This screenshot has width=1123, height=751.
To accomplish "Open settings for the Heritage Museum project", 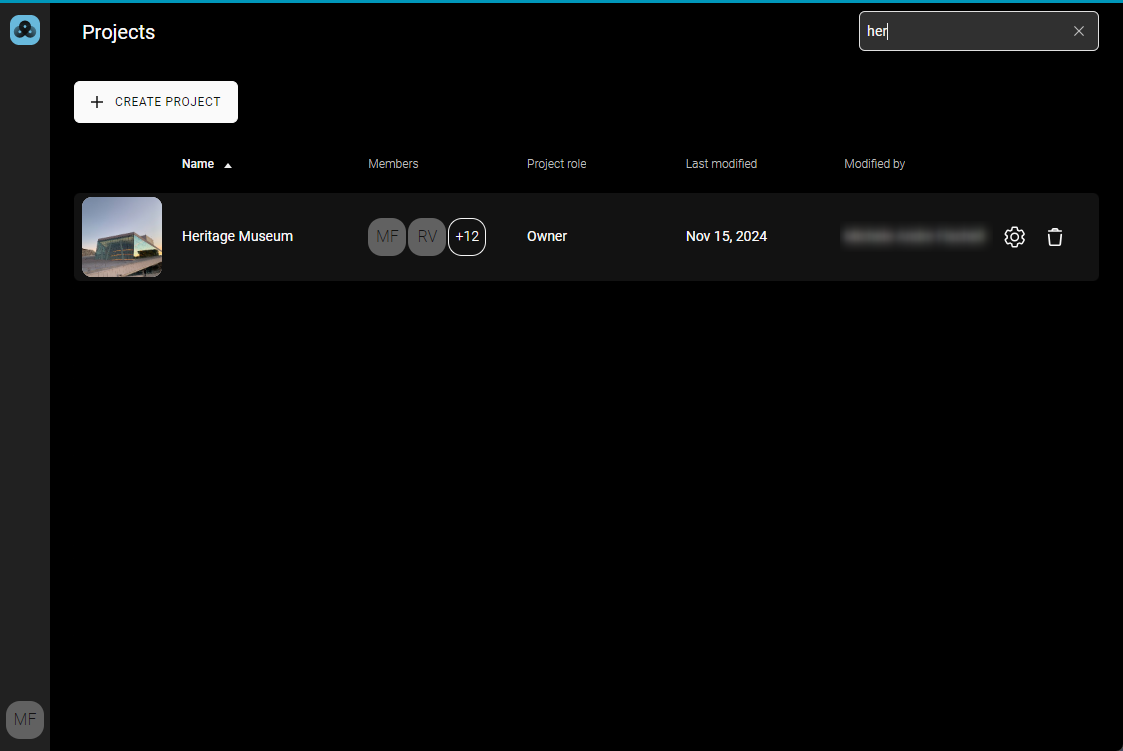I will (1014, 237).
